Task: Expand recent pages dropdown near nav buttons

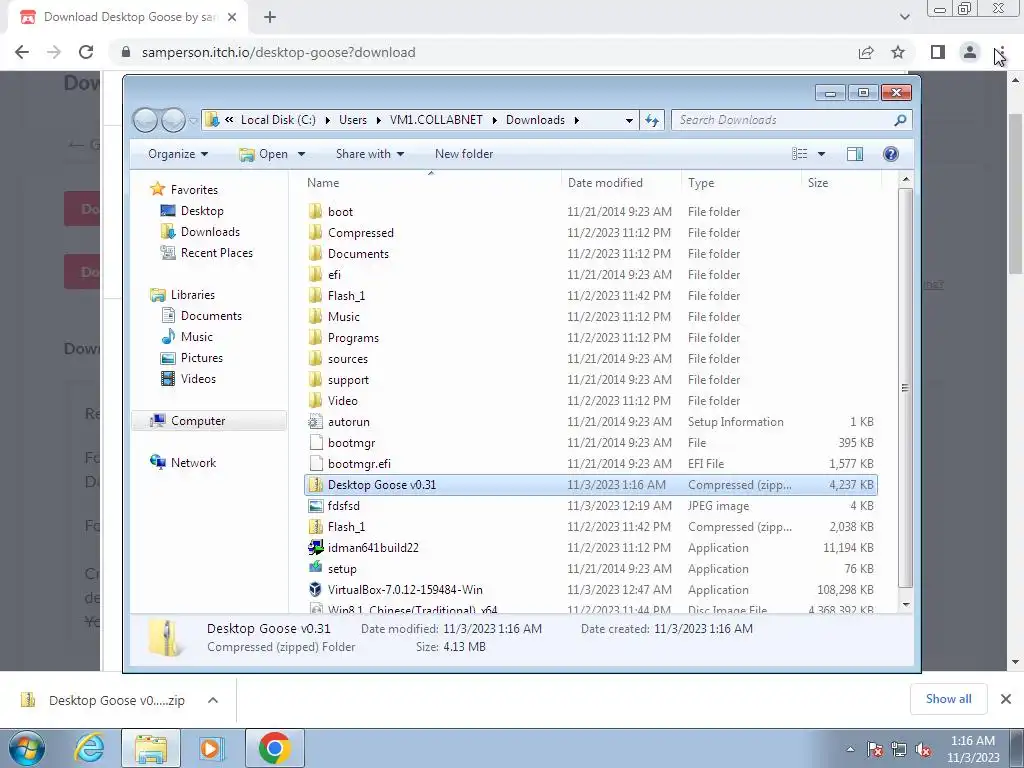Action: pos(193,120)
